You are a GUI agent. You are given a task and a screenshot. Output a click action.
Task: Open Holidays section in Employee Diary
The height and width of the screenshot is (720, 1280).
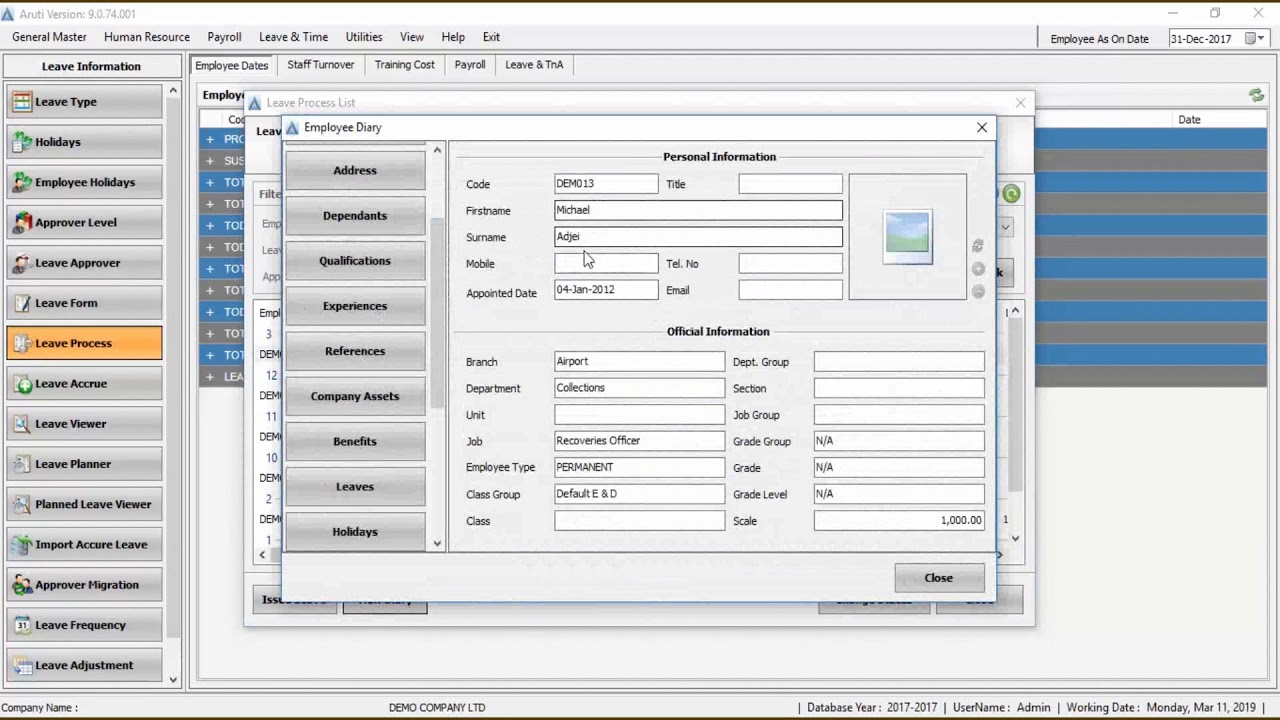355,531
